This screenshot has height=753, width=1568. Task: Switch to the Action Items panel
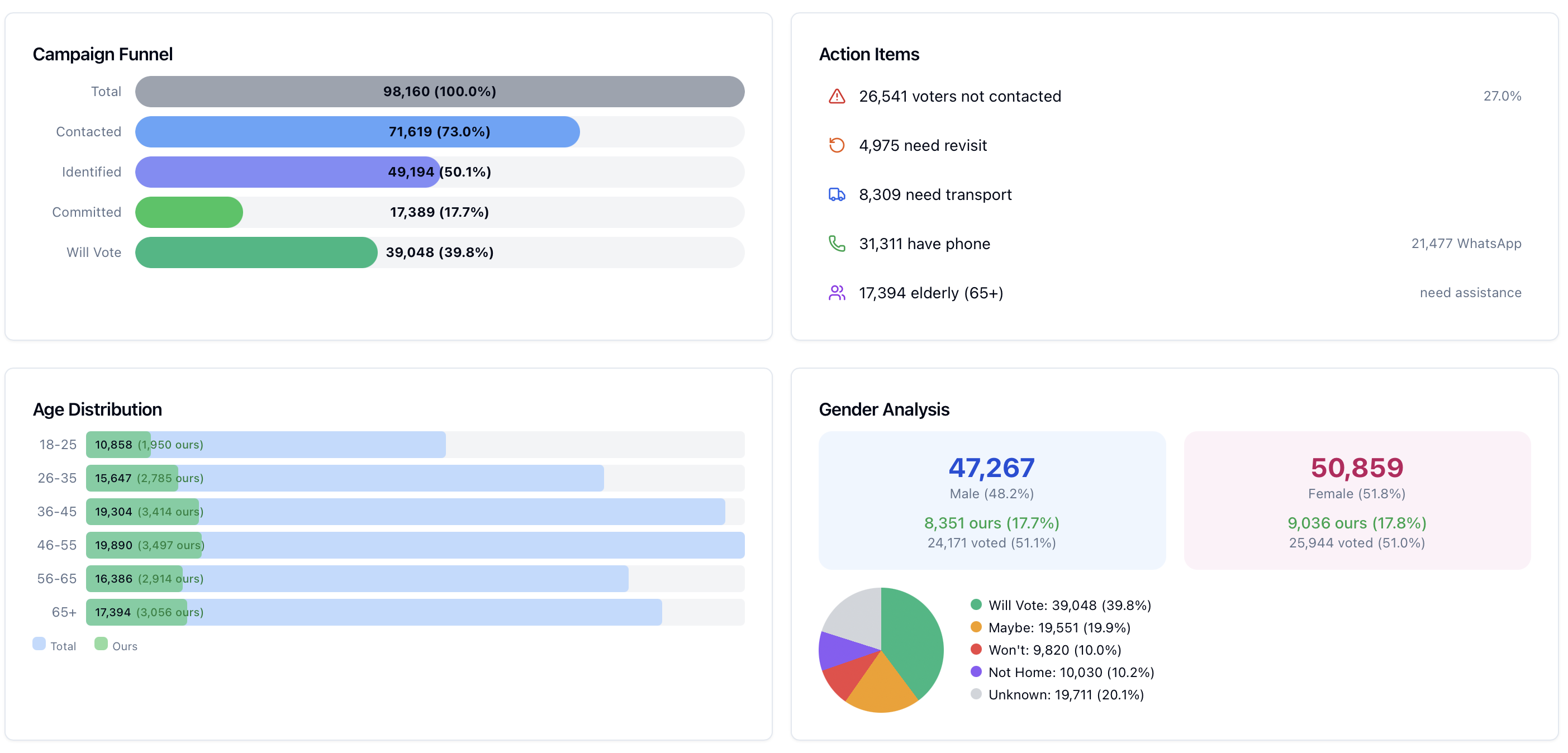tap(868, 54)
